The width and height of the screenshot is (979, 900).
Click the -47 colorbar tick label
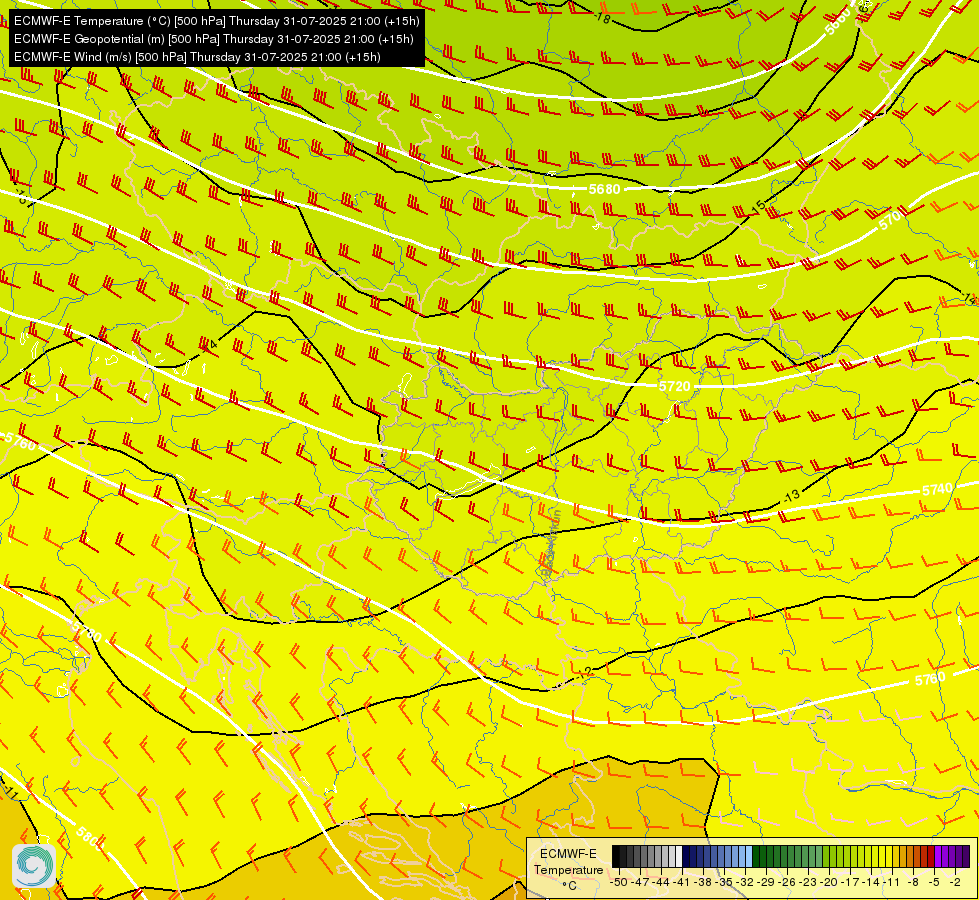[640, 882]
